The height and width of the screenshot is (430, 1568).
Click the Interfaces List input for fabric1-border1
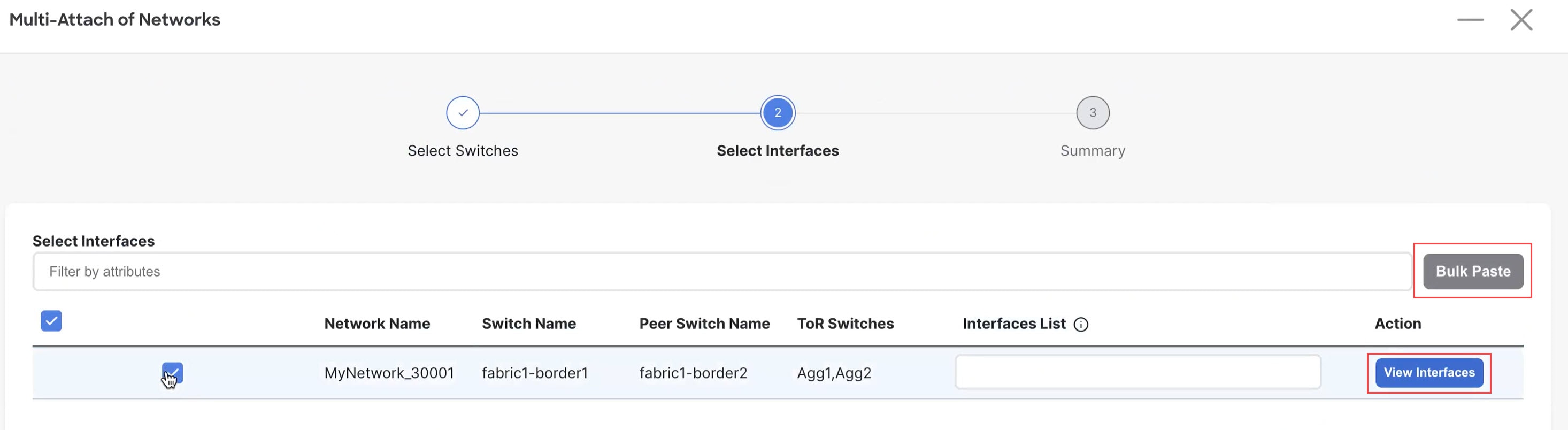pyautogui.click(x=1137, y=372)
